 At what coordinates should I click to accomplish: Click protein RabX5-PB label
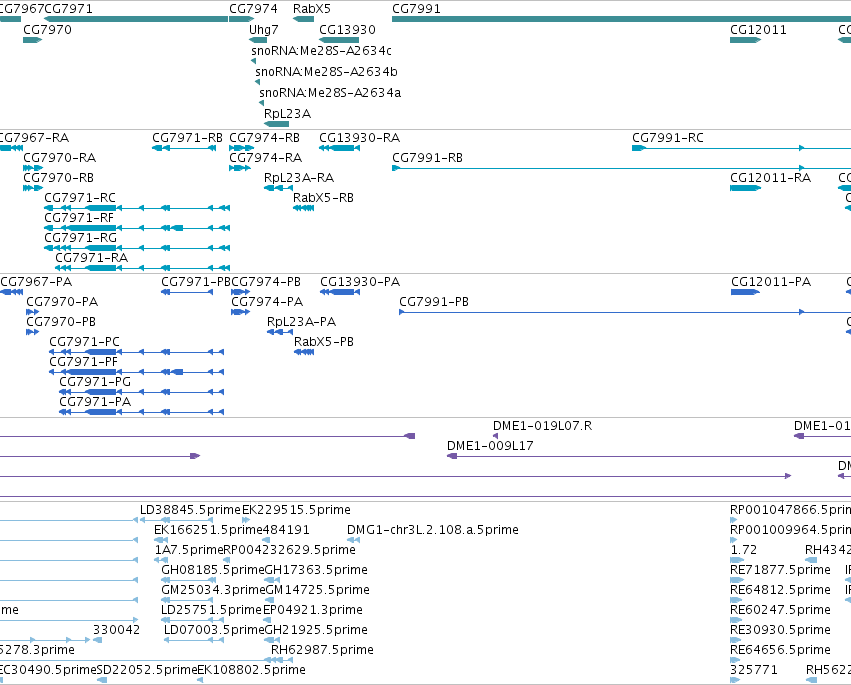pyautogui.click(x=324, y=342)
